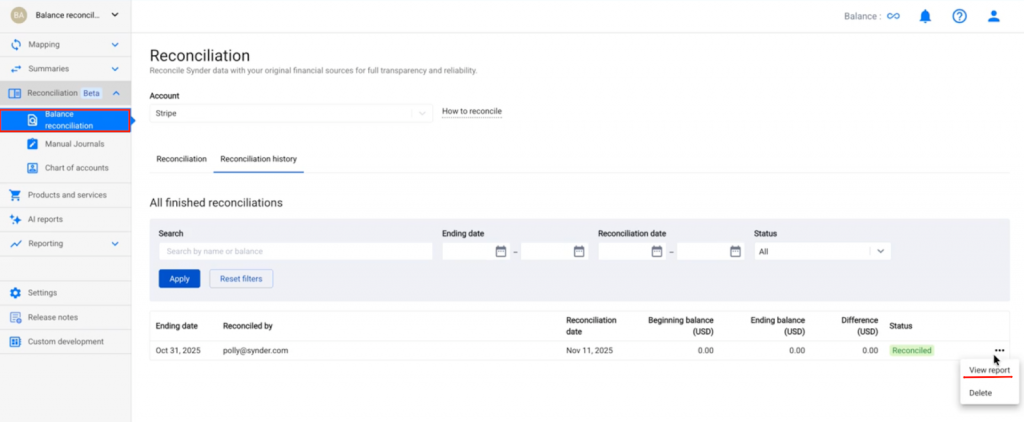This screenshot has width=1024, height=422.
Task: Switch to the Reconciliation tab
Action: click(x=181, y=159)
